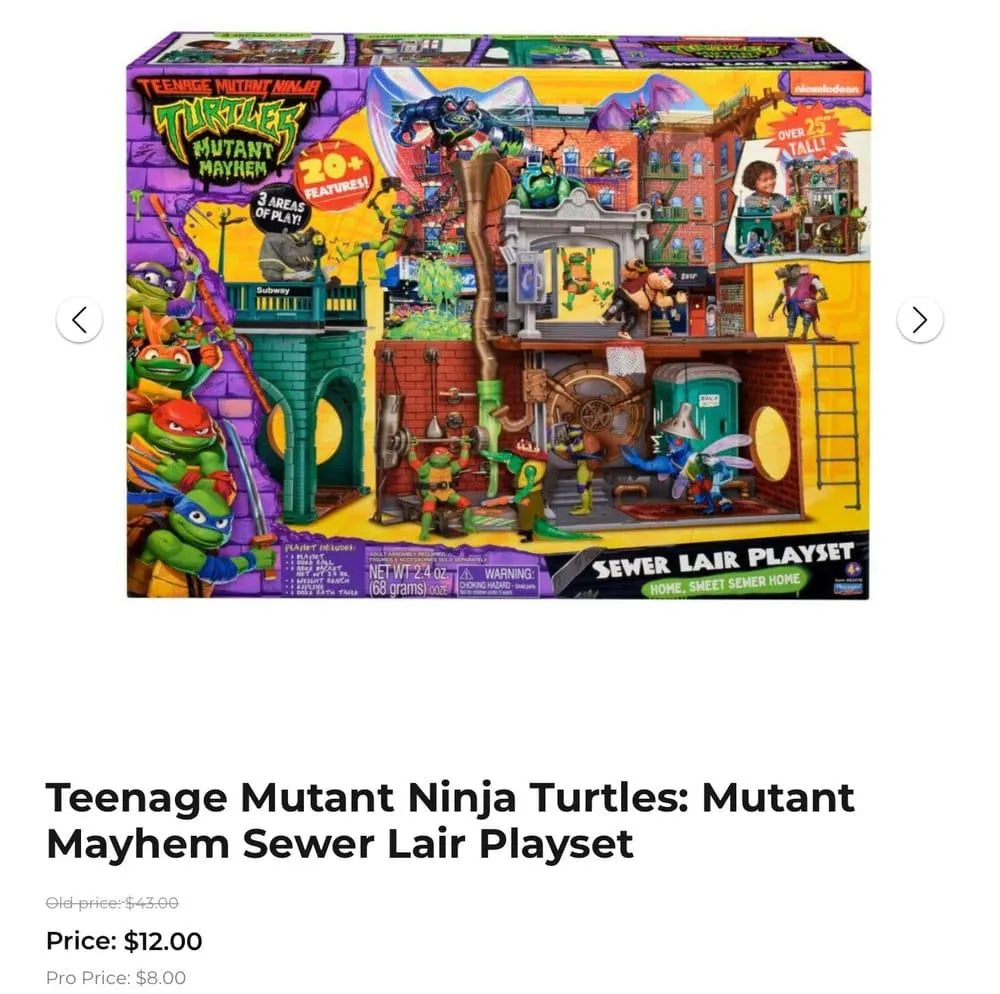Click the green Subway sign on box

pyautogui.click(x=273, y=290)
